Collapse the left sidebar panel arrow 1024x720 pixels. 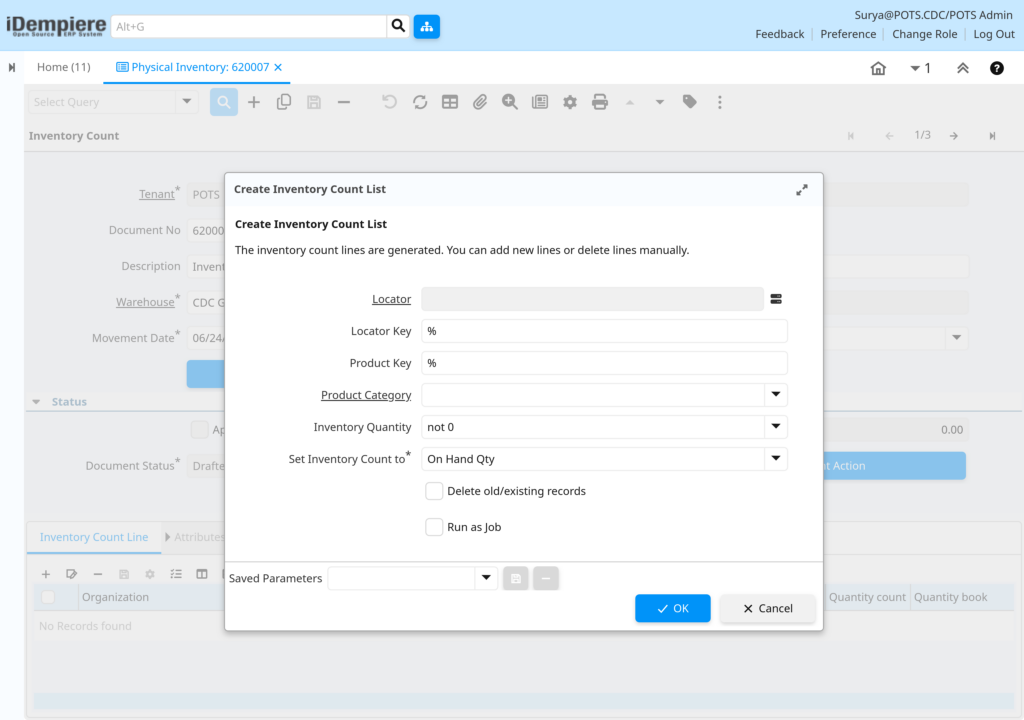(12, 67)
